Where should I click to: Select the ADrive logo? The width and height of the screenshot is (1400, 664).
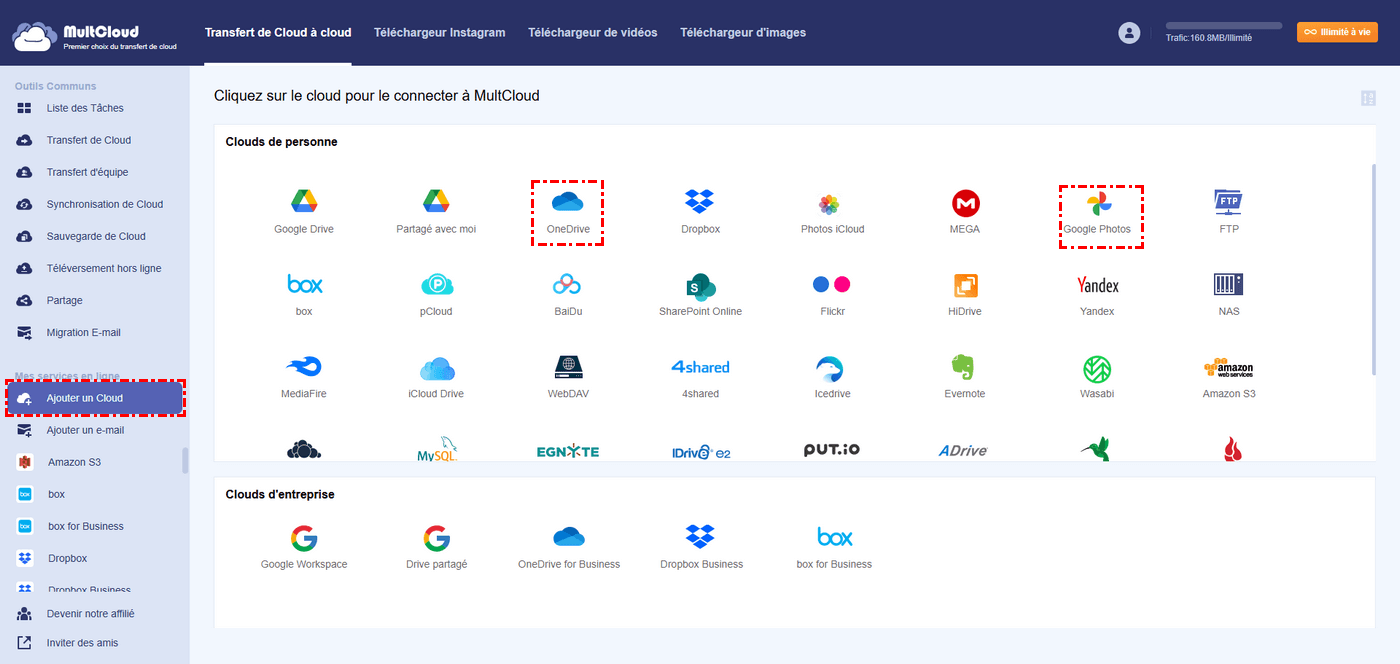(965, 451)
